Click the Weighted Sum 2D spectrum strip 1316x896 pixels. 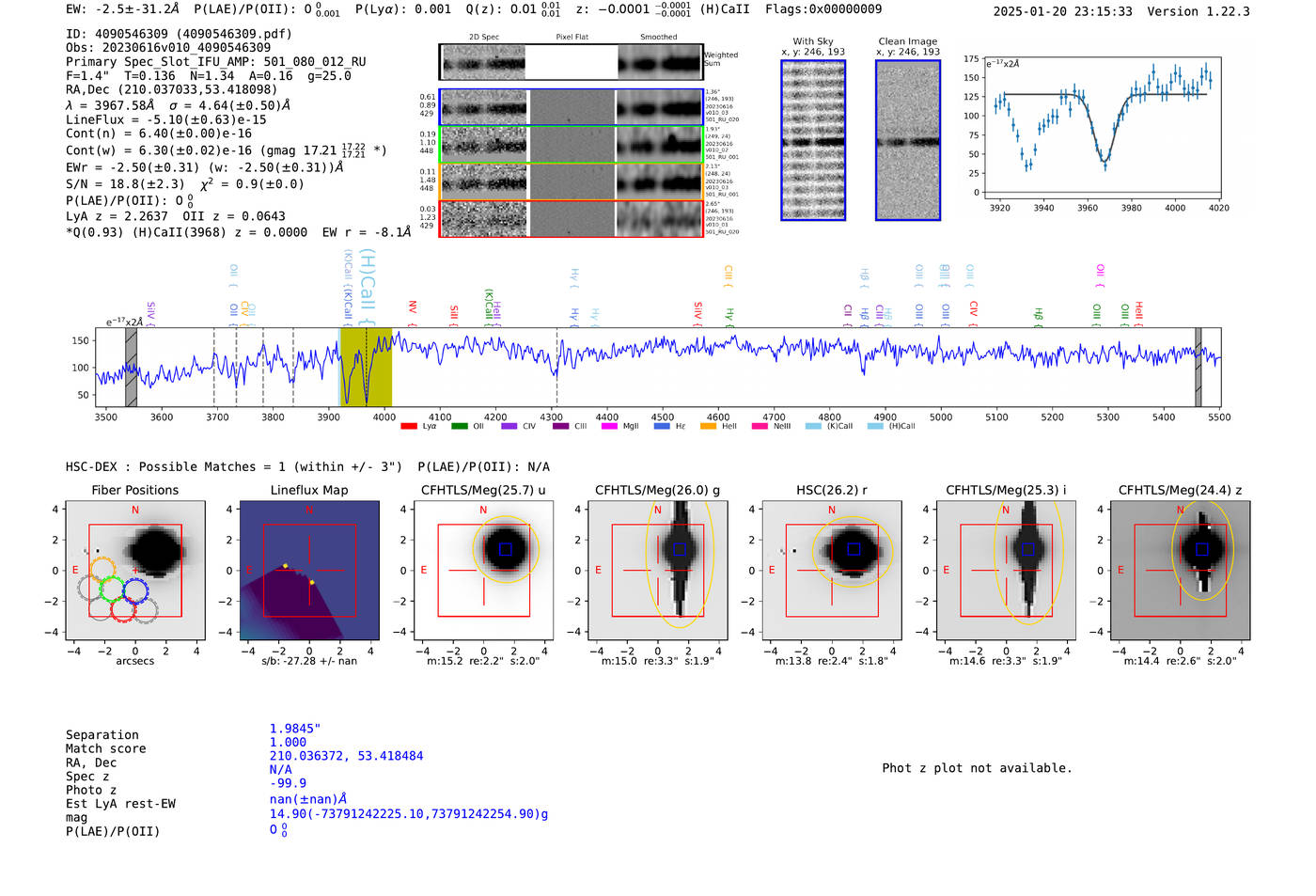pos(571,62)
